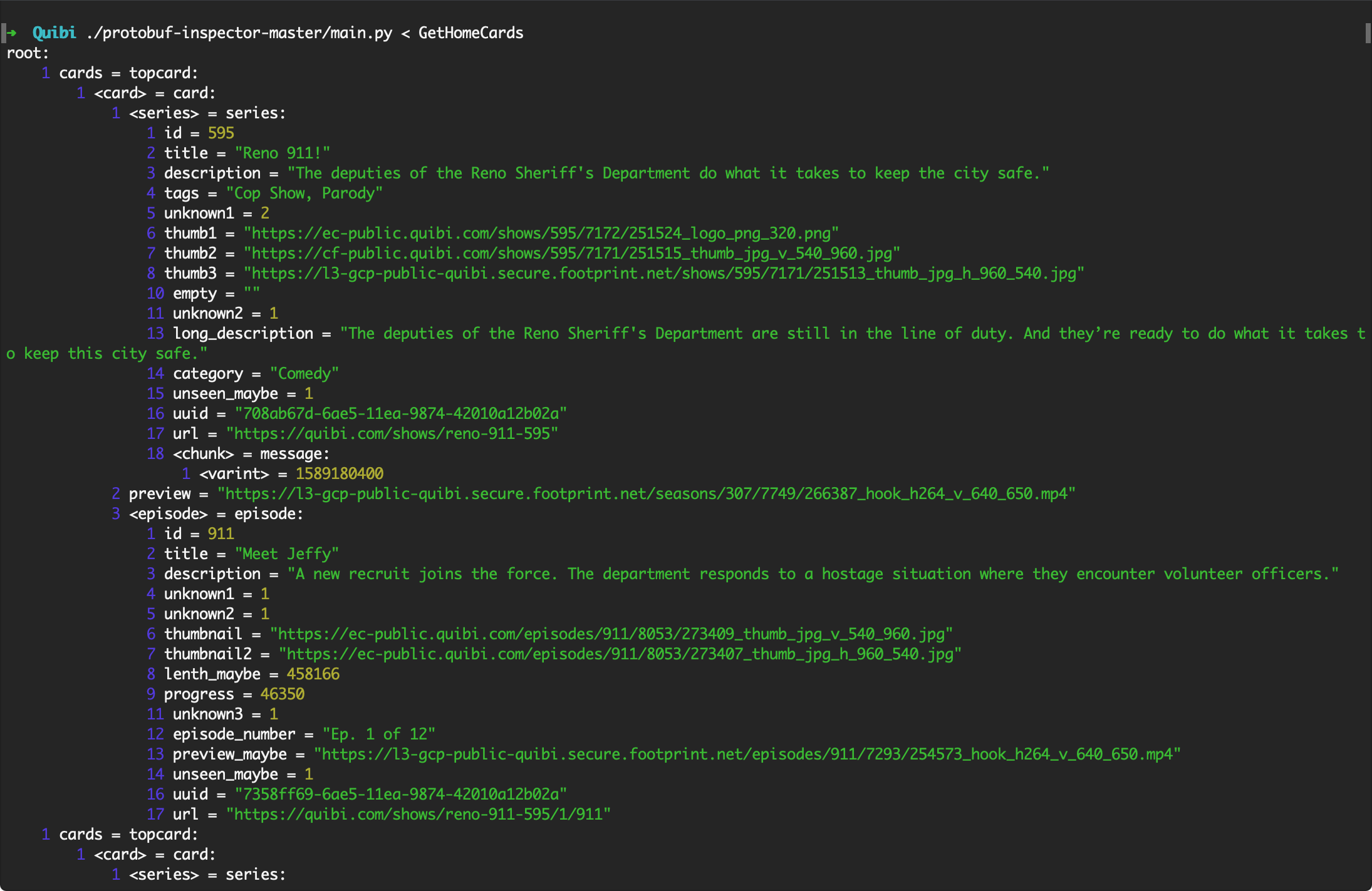Click the episode title "Meet Jeffy"

[287, 554]
